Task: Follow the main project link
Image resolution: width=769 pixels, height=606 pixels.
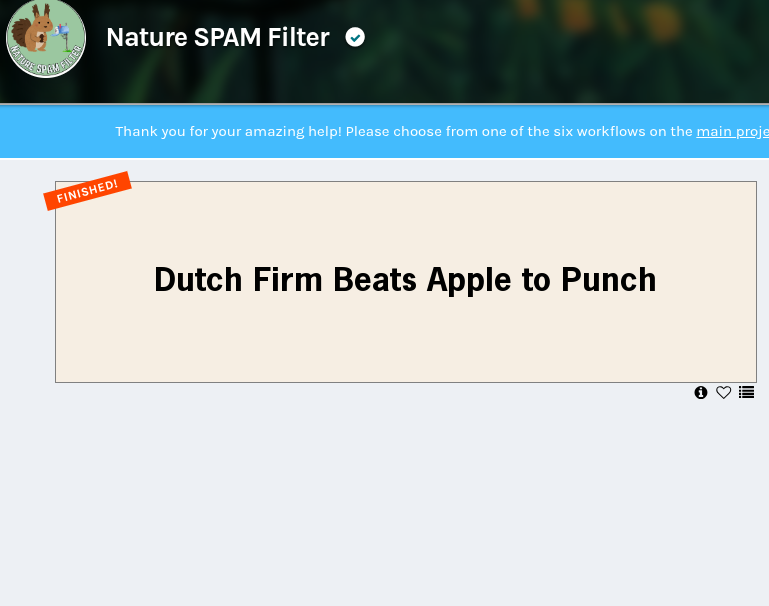Action: point(732,131)
